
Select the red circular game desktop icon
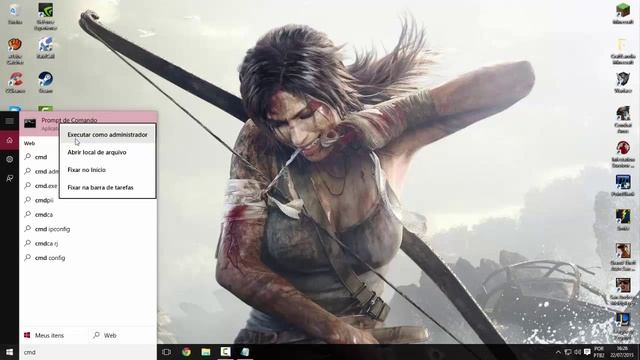pos(623,154)
